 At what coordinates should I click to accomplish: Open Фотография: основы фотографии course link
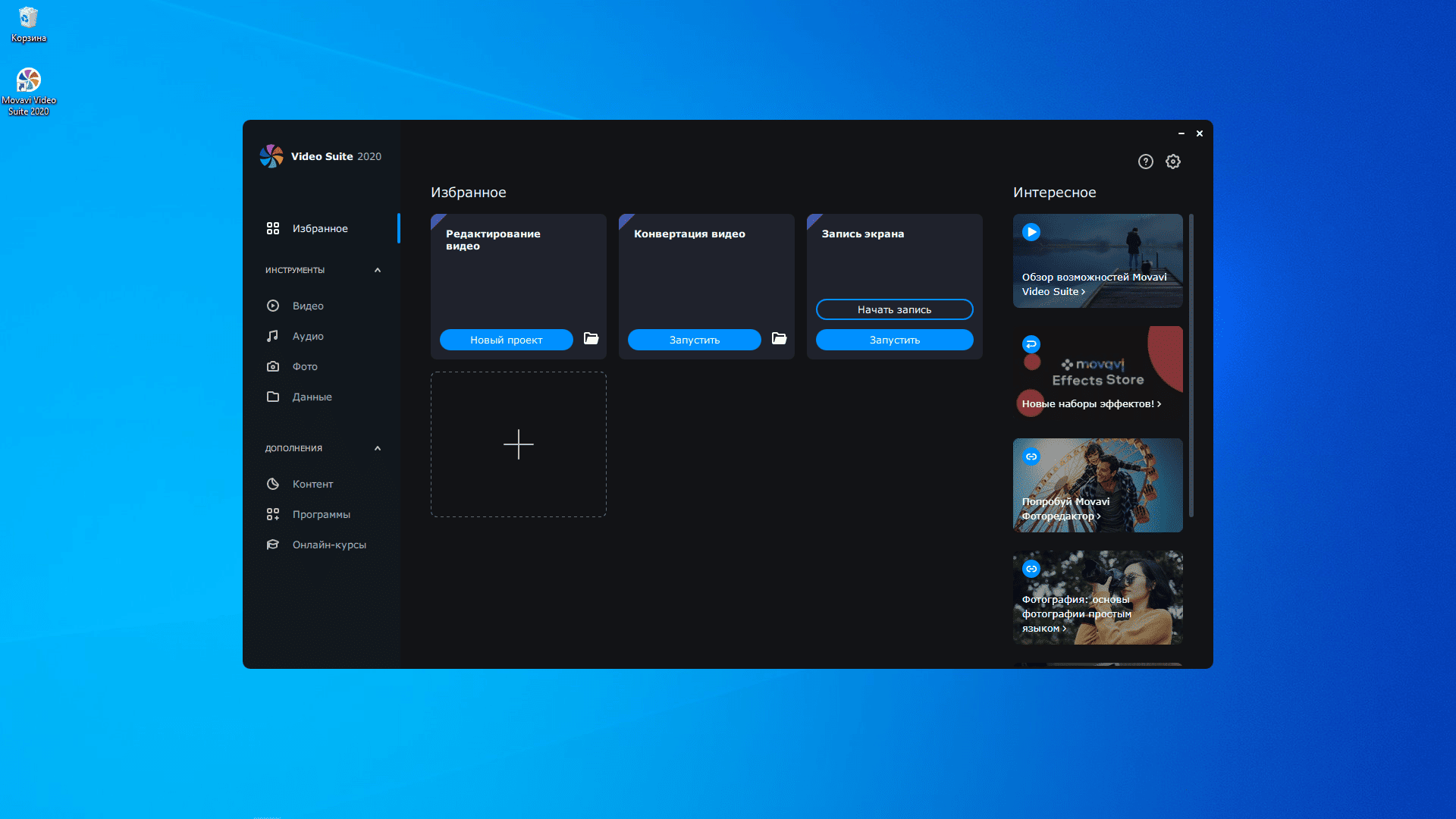1077,613
